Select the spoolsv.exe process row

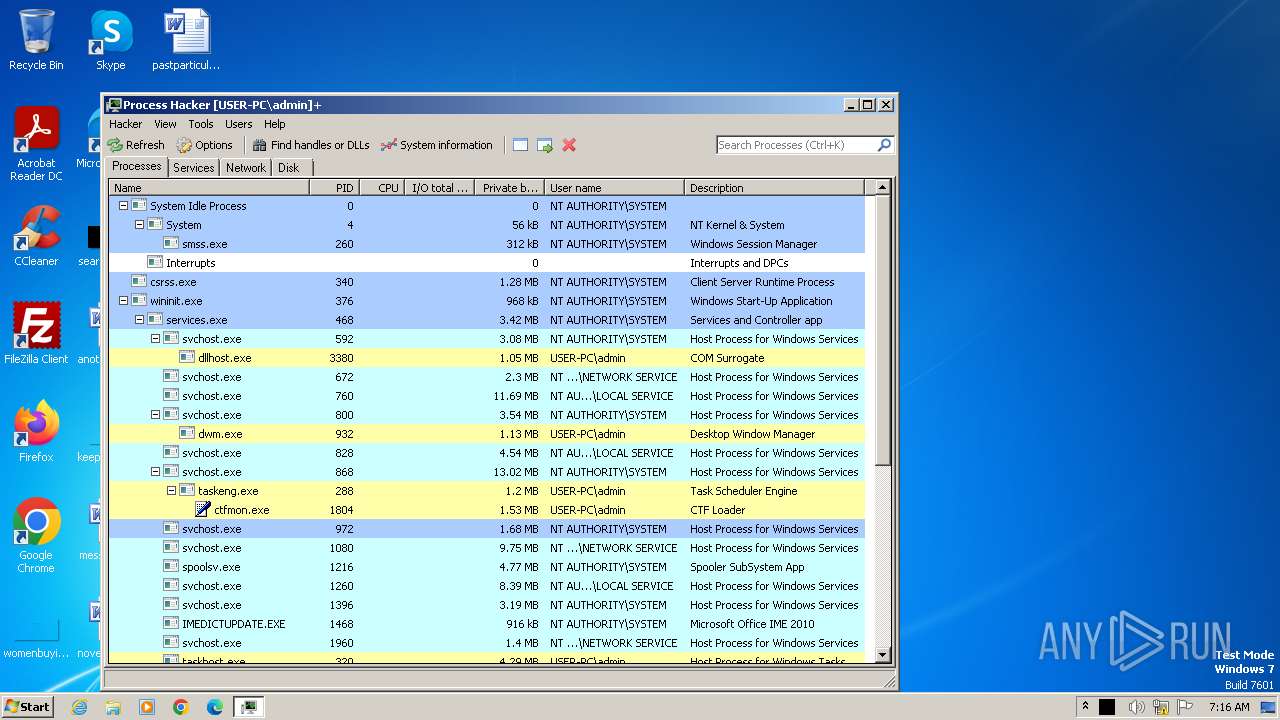tap(487, 567)
